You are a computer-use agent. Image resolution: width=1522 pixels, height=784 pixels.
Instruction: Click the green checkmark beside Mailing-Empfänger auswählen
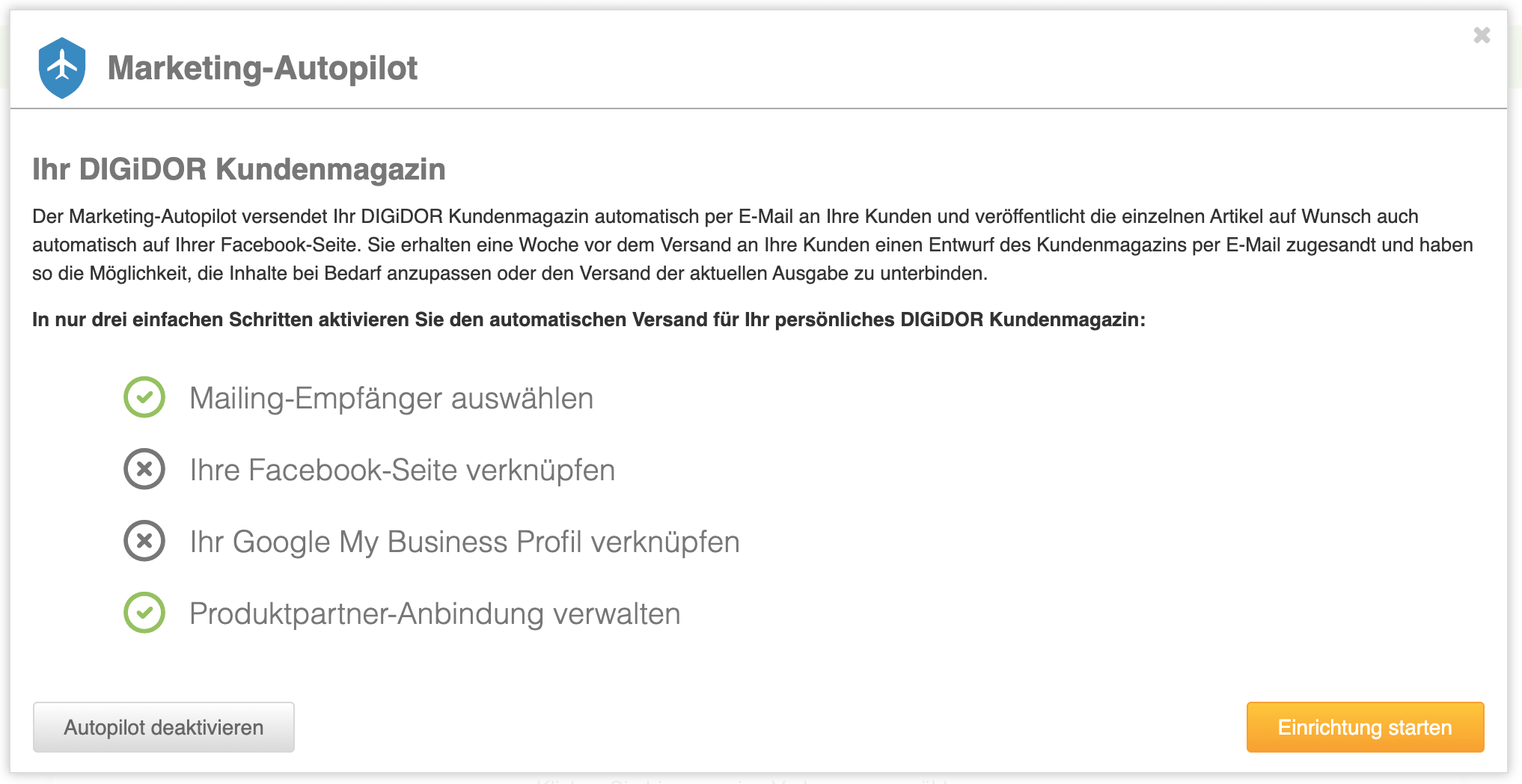(x=144, y=398)
